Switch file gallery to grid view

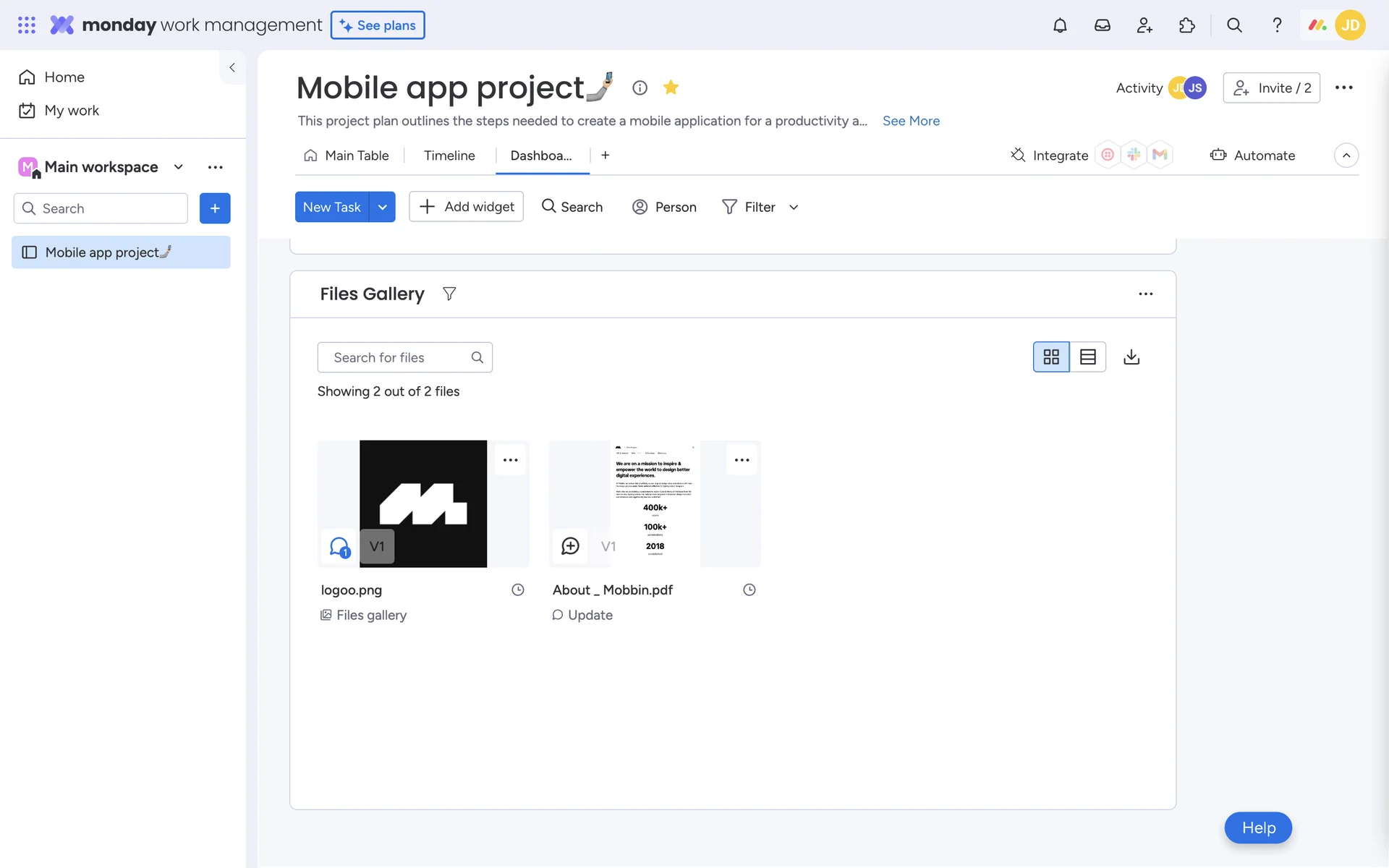pos(1051,357)
